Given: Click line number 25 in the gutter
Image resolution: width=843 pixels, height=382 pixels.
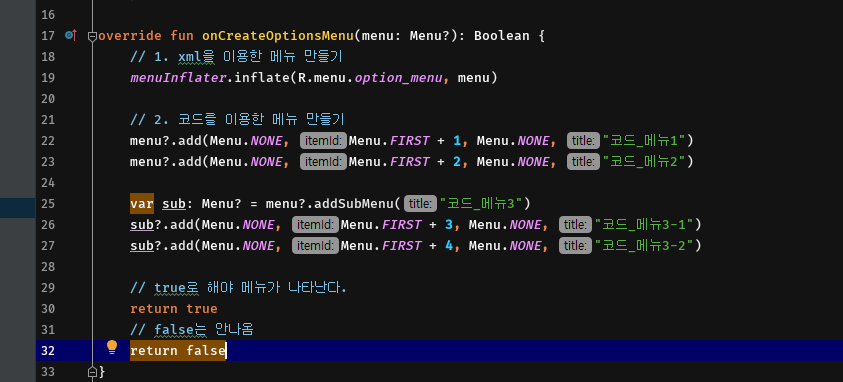Looking at the screenshot, I should point(48,204).
